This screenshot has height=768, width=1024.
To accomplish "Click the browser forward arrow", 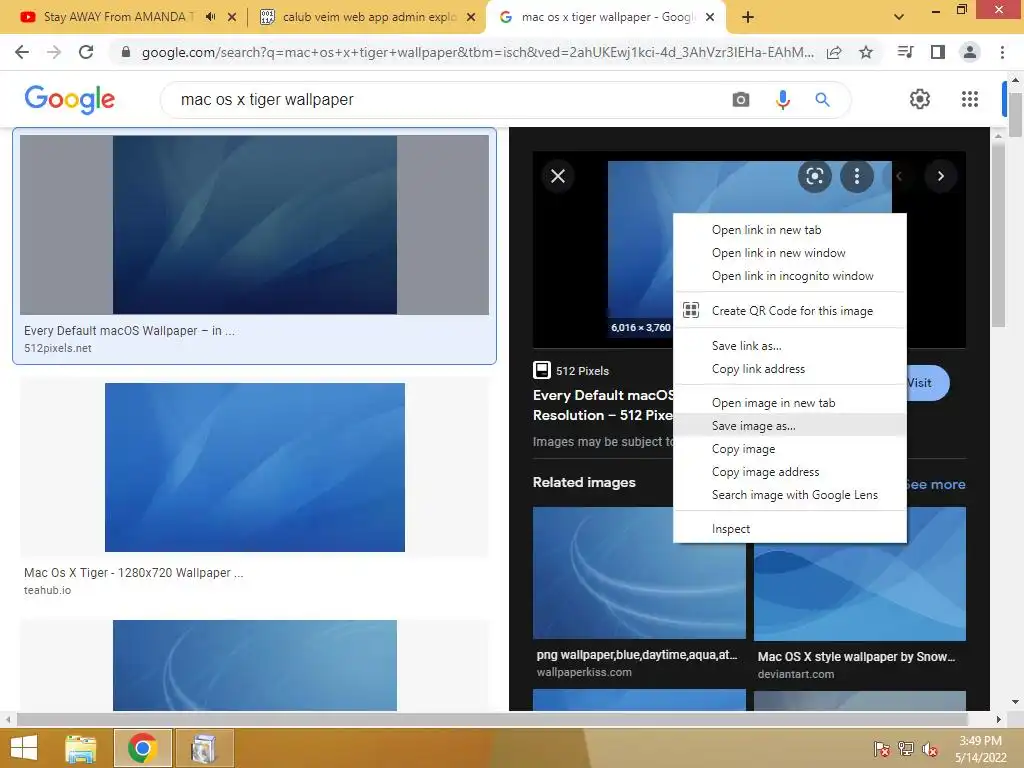I will tap(54, 52).
